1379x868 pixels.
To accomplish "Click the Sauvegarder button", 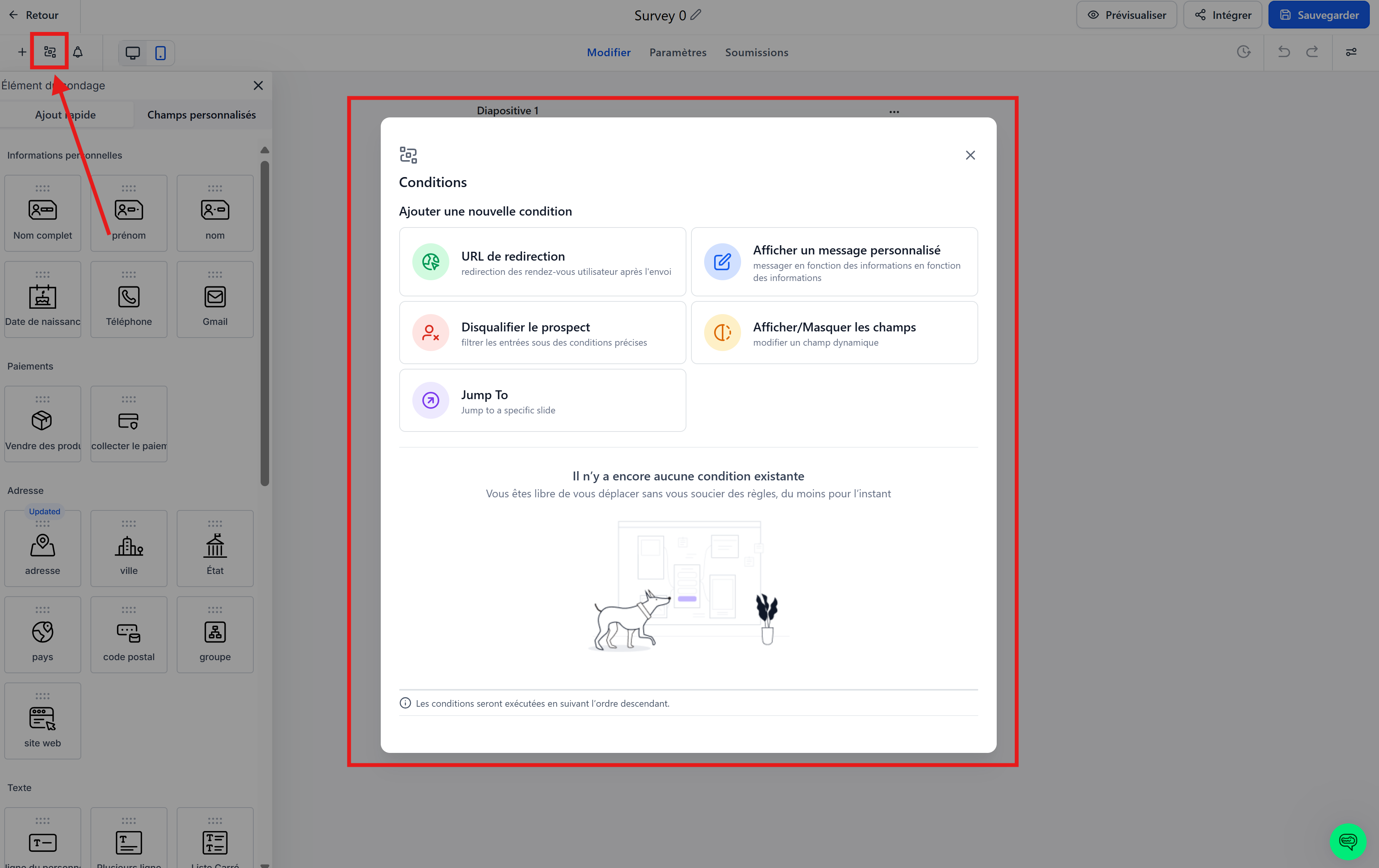I will [1318, 15].
